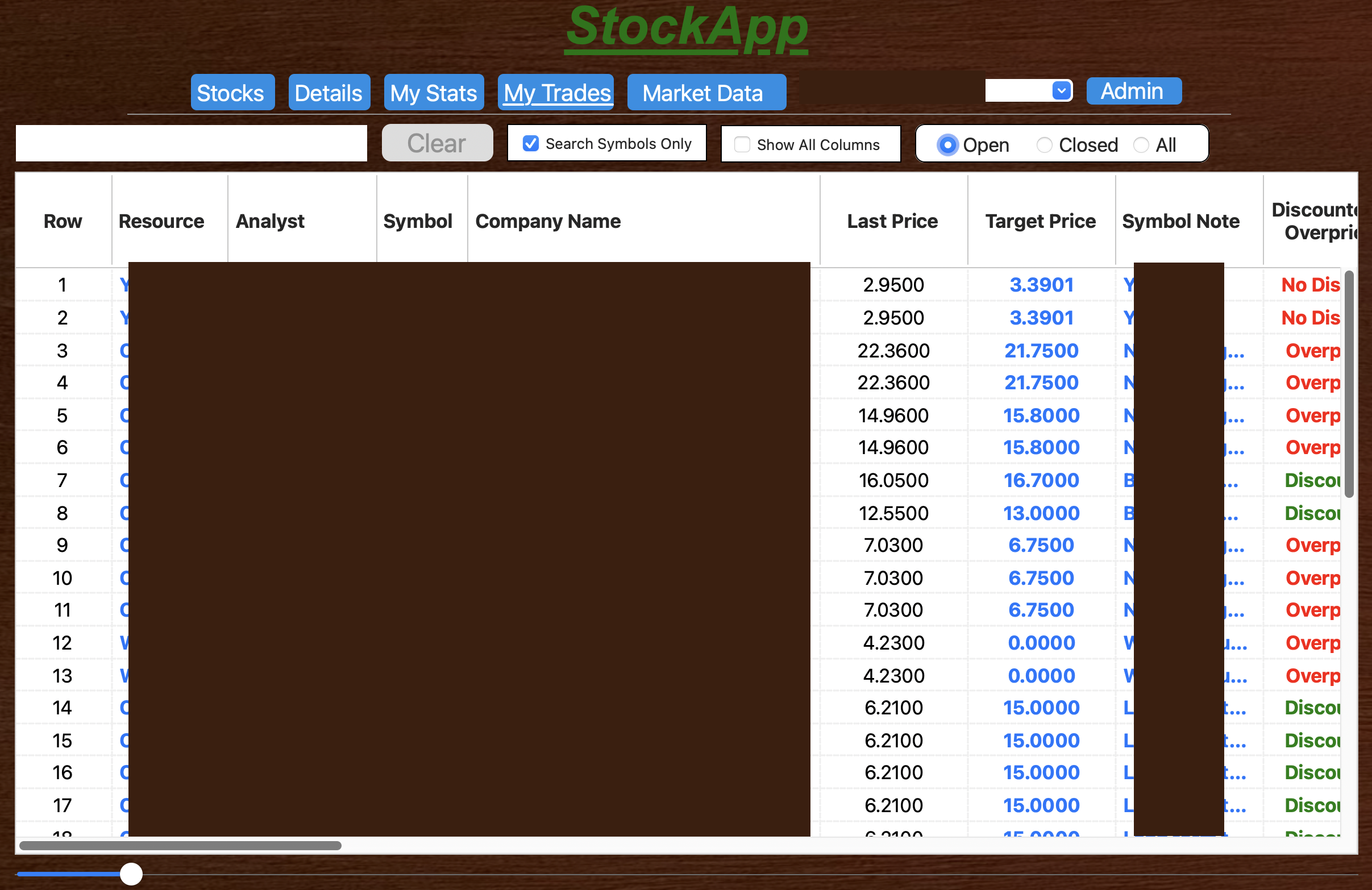Uncheck Search Symbols Only checkbox
Viewport: 1372px width, 890px height.
531,144
